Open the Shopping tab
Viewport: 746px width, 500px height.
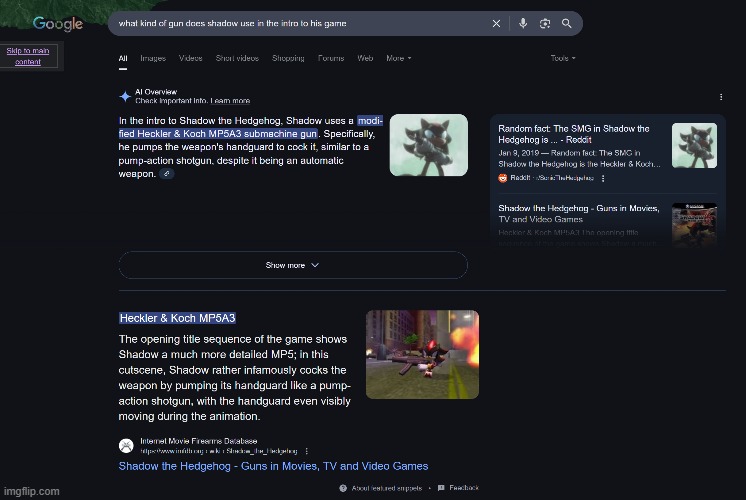point(288,58)
